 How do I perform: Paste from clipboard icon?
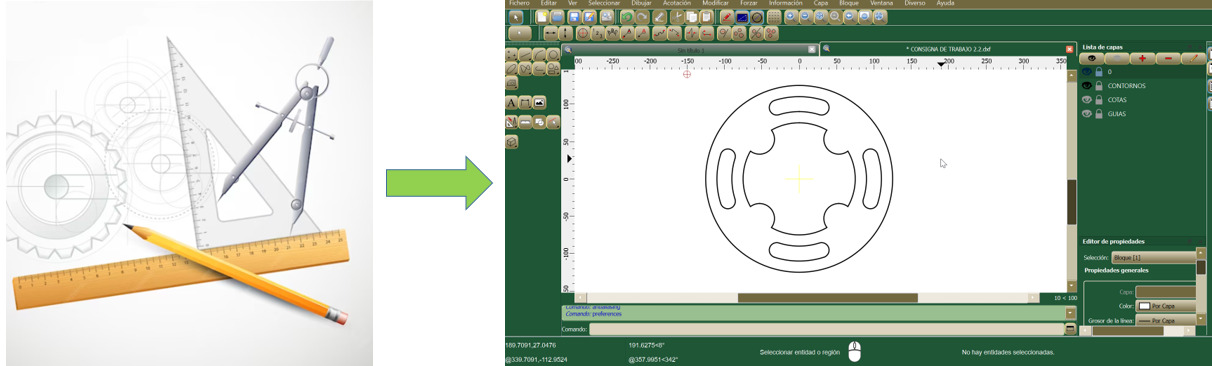[706, 17]
